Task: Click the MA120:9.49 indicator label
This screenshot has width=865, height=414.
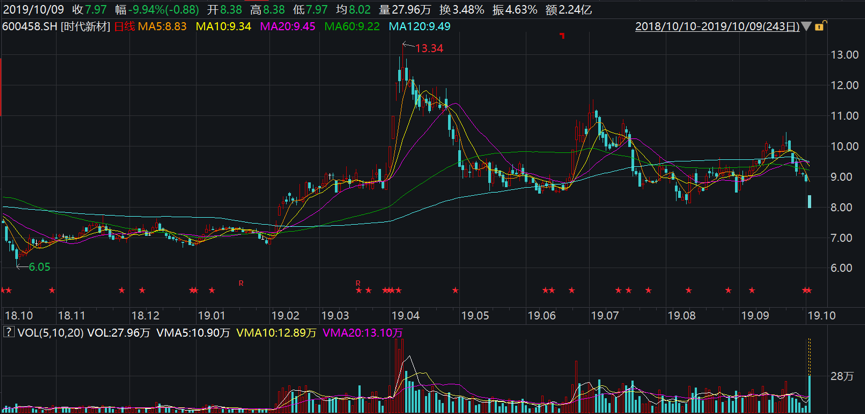Action: click(423, 27)
